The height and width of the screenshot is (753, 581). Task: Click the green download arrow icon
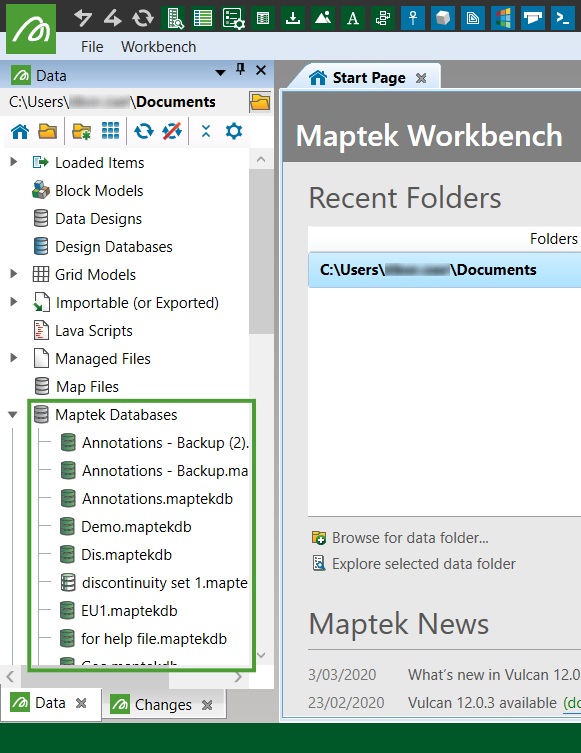(293, 18)
